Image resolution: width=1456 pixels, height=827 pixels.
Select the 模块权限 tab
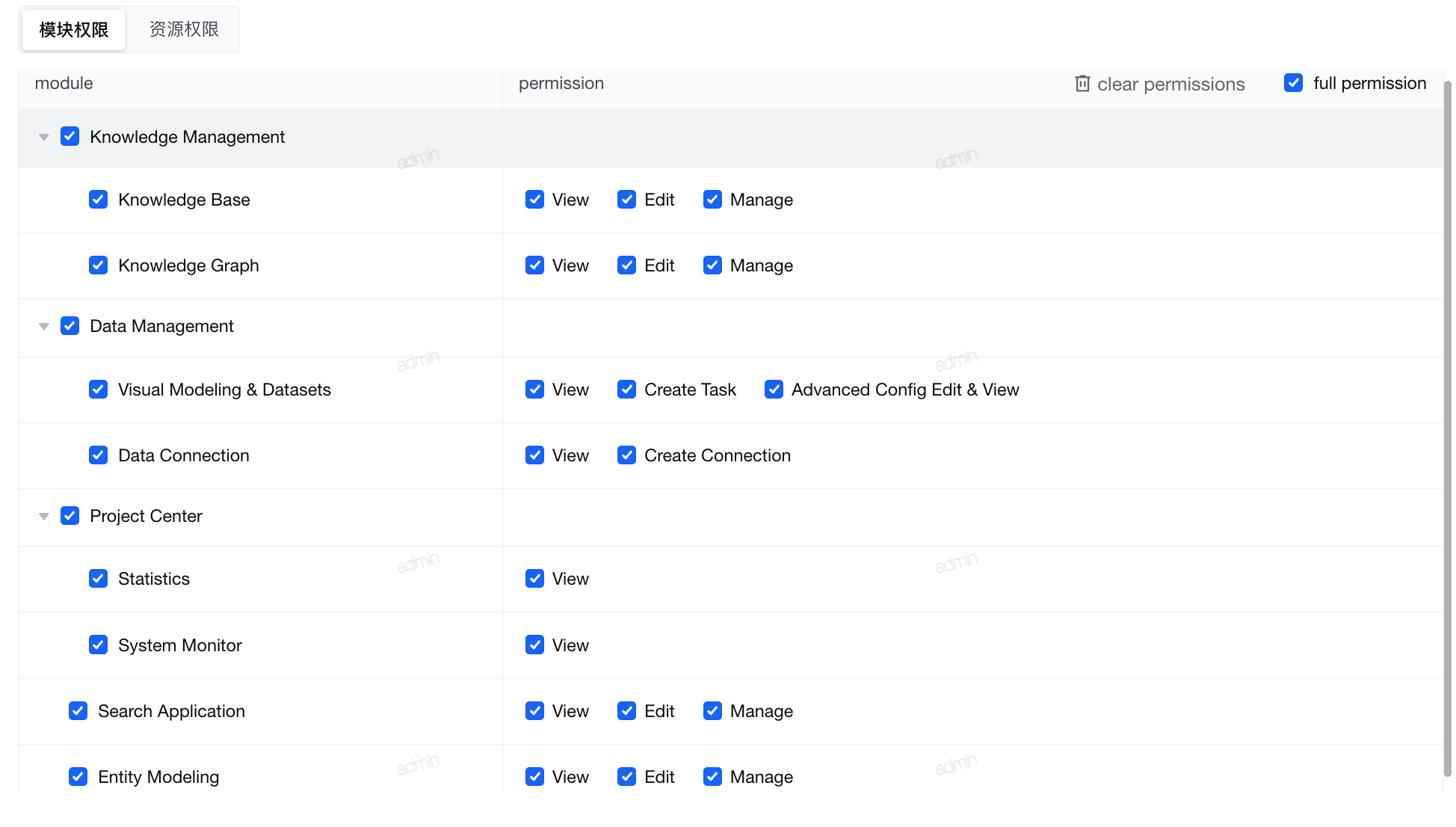[73, 29]
